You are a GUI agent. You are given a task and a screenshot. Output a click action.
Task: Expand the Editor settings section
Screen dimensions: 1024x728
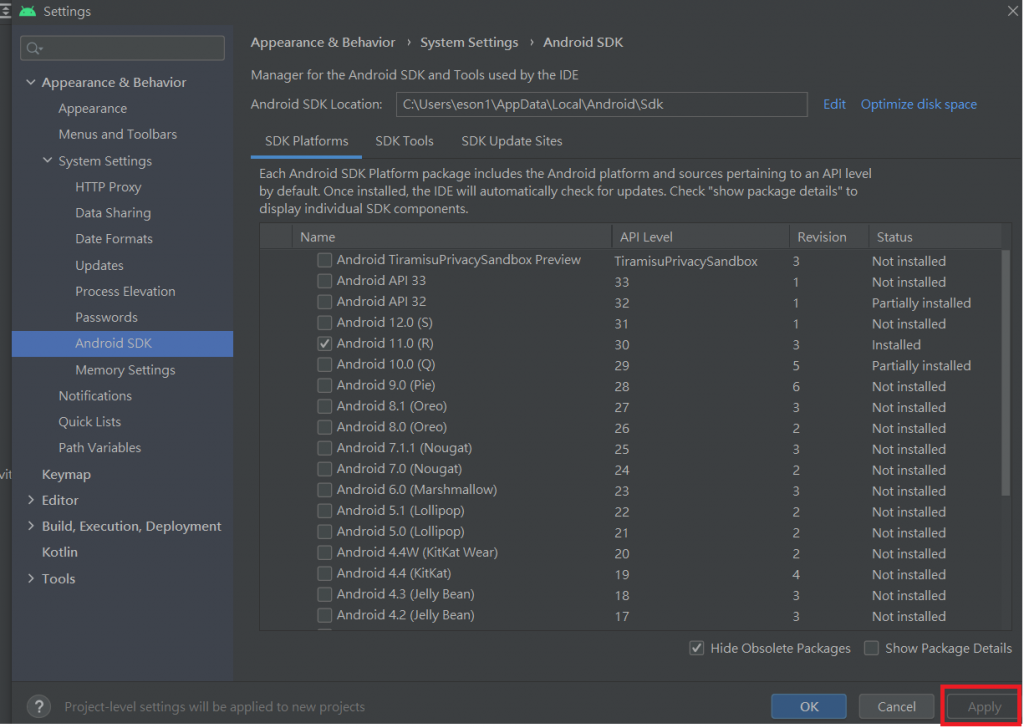click(x=31, y=500)
